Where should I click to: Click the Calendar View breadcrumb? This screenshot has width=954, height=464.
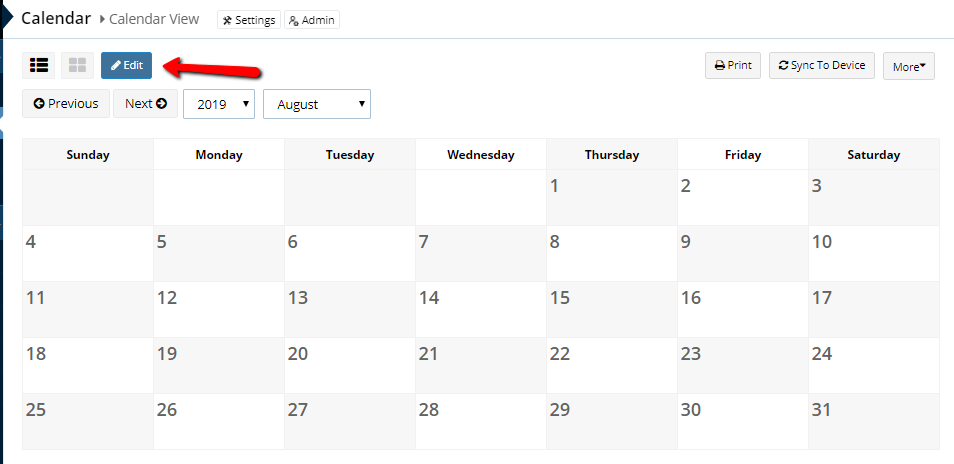pyautogui.click(x=154, y=19)
